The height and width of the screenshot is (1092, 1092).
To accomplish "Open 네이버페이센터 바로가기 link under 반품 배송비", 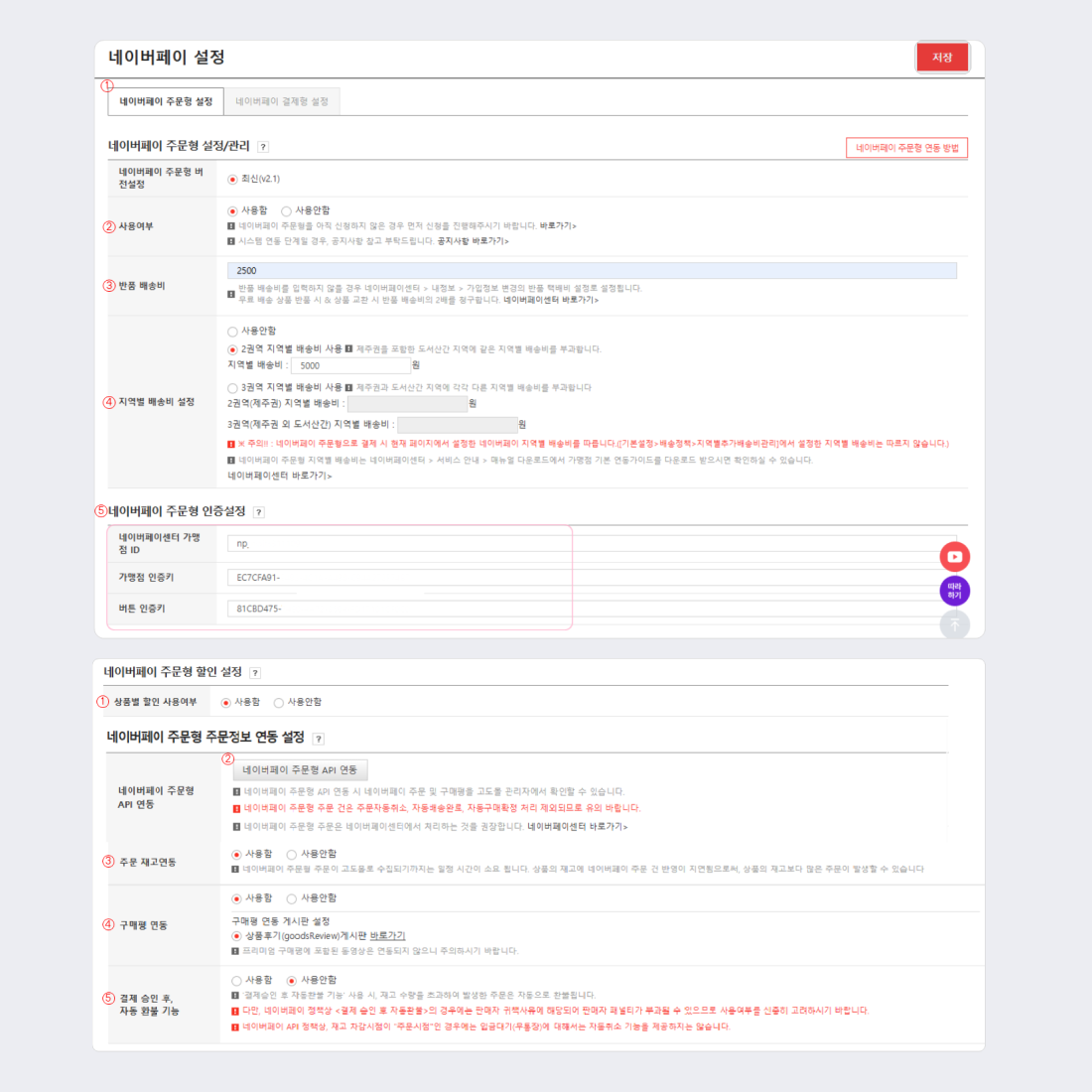I will (x=551, y=300).
